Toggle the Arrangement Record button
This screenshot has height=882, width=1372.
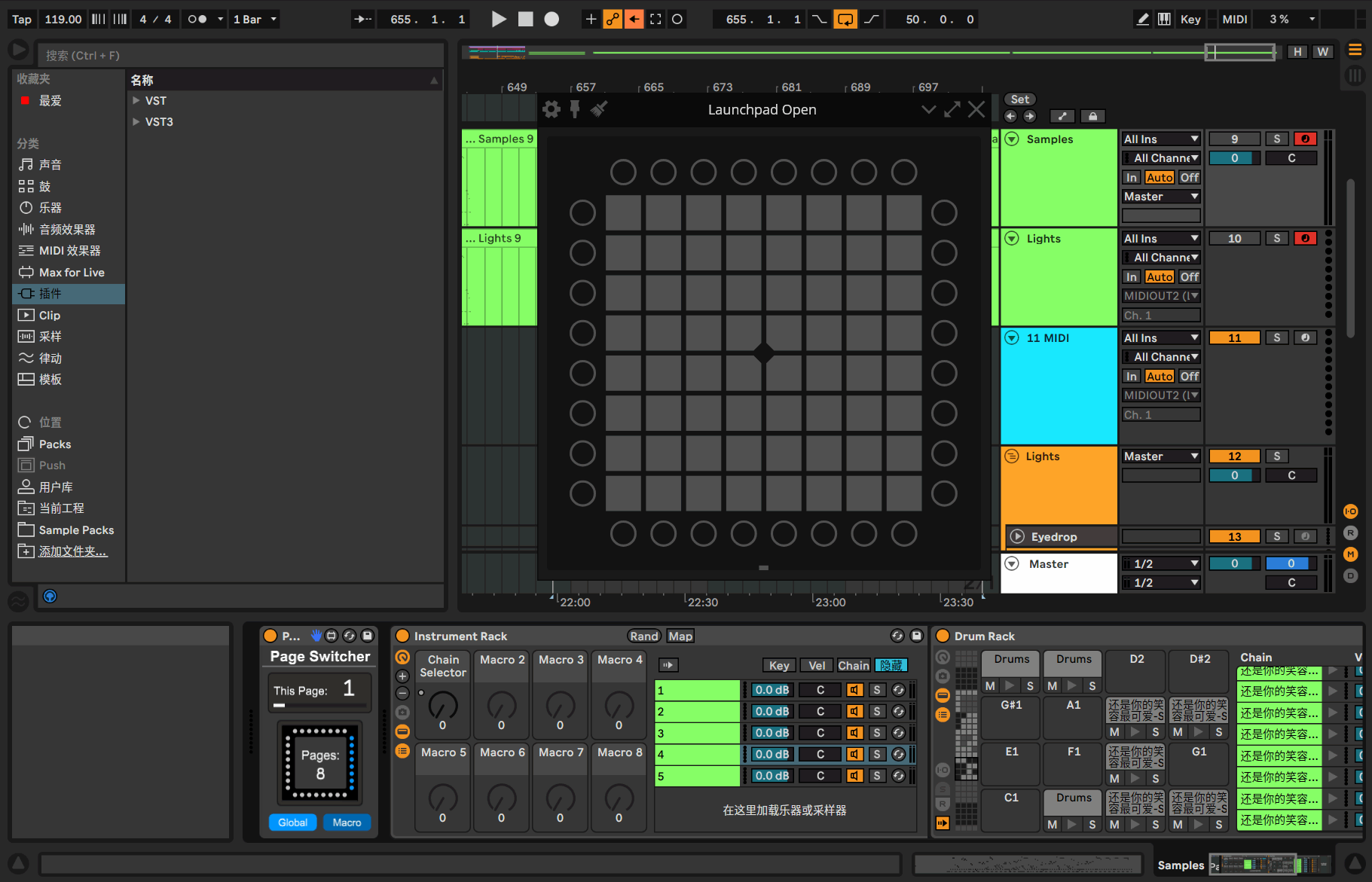[x=552, y=20]
